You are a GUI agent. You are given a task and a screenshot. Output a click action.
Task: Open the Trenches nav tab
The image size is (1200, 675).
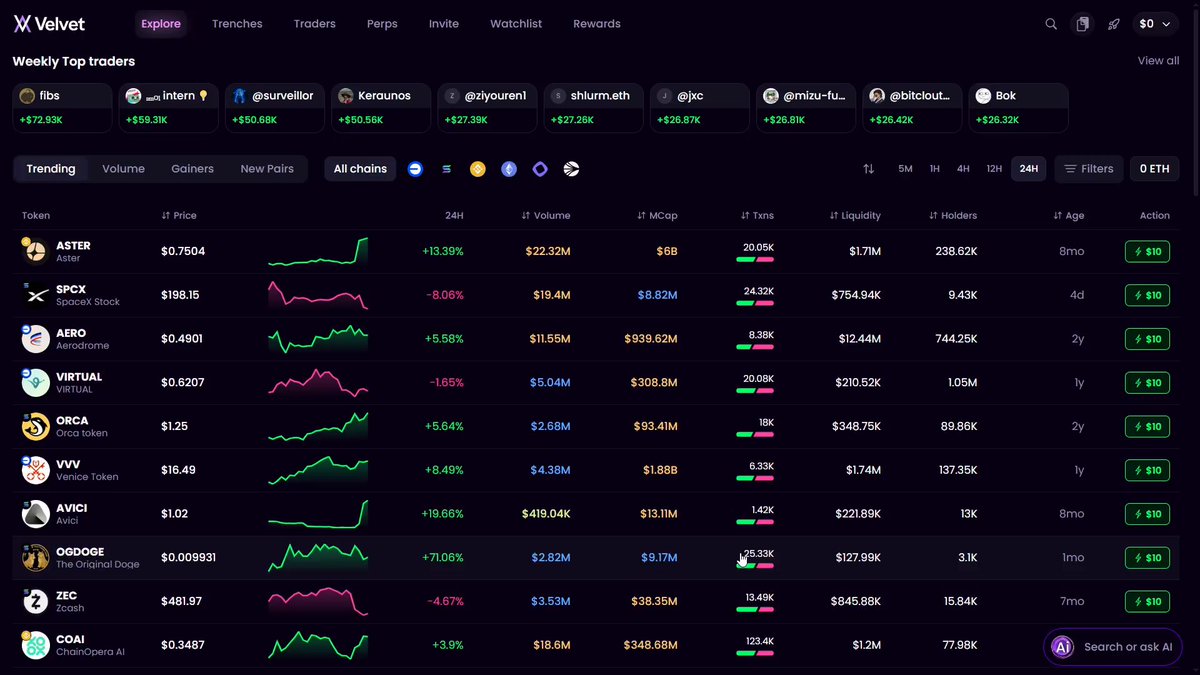[237, 24]
